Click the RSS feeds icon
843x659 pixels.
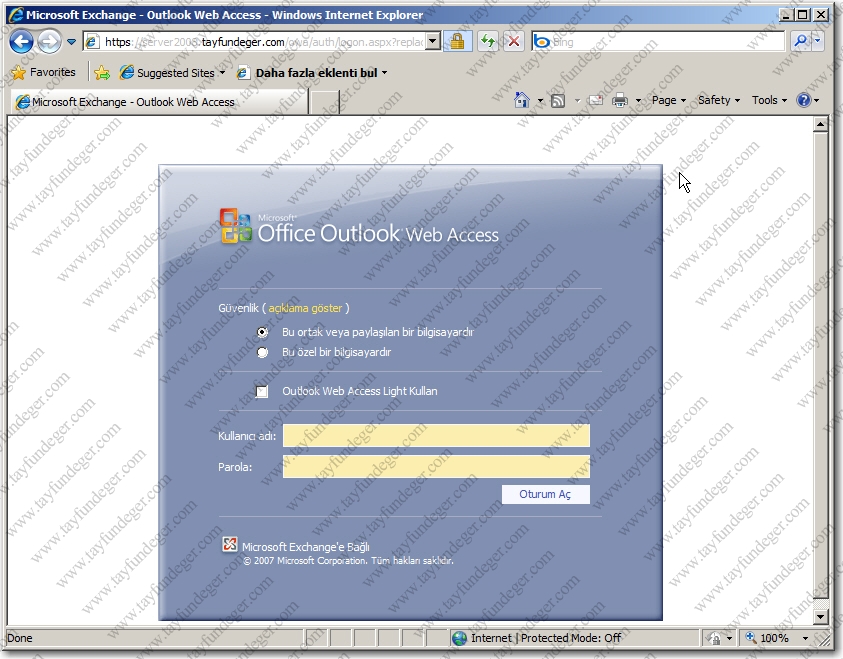558,101
